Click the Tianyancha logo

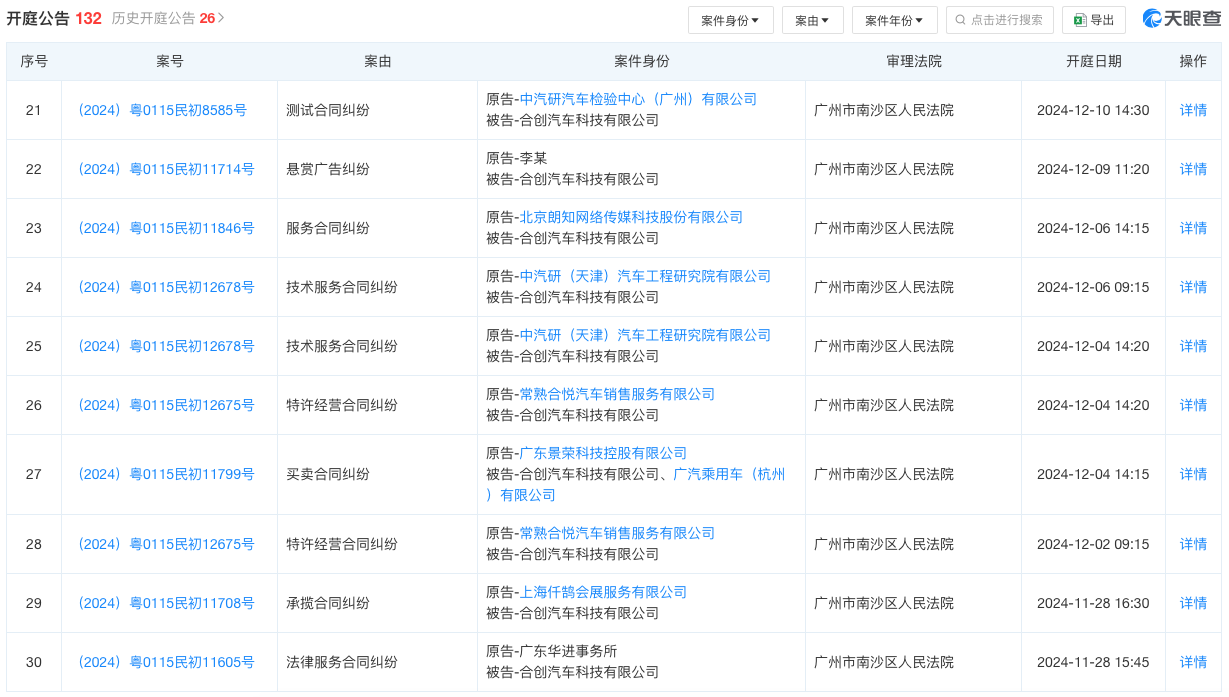(x=1182, y=19)
